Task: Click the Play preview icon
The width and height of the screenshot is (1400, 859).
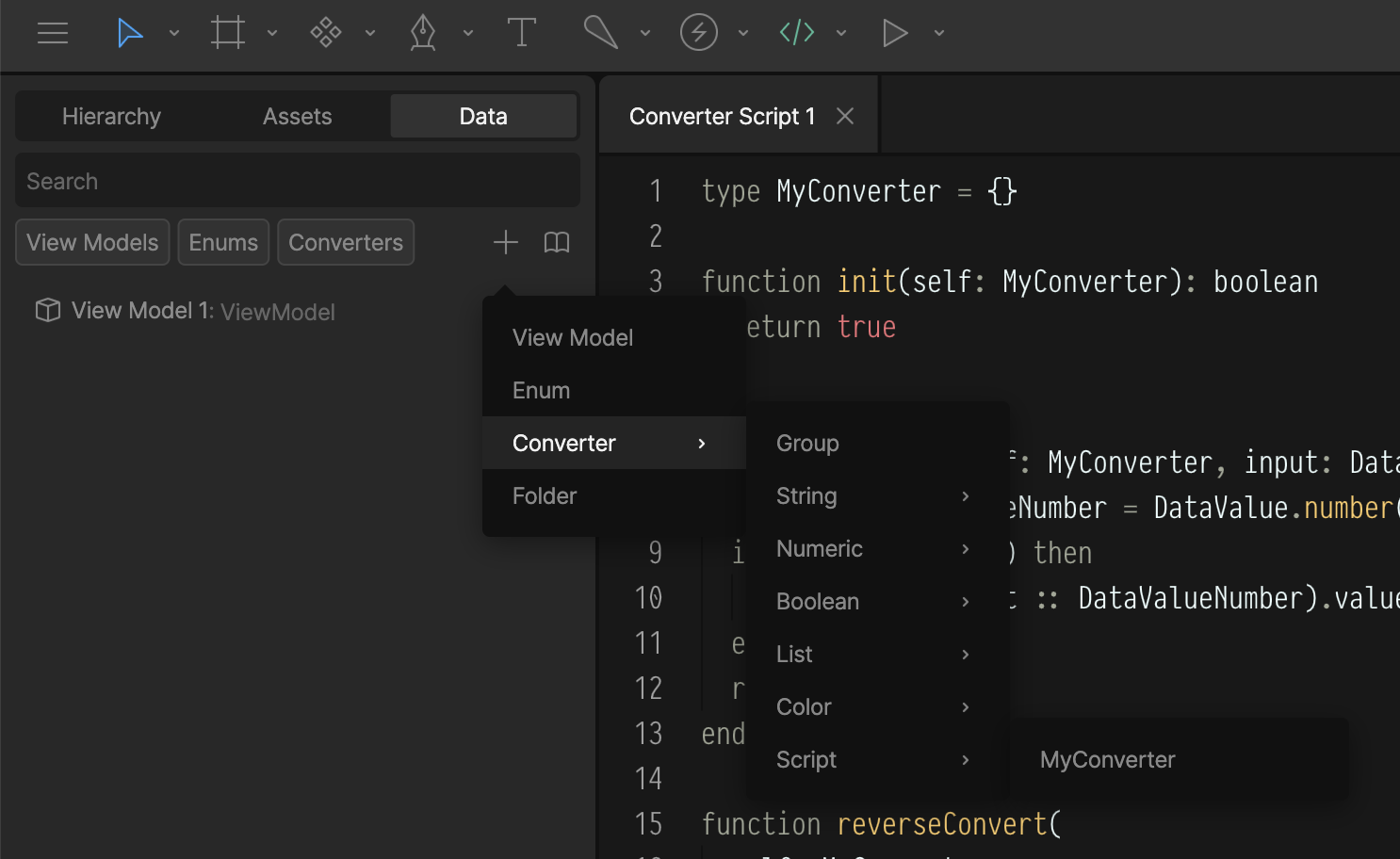Action: pos(895,33)
